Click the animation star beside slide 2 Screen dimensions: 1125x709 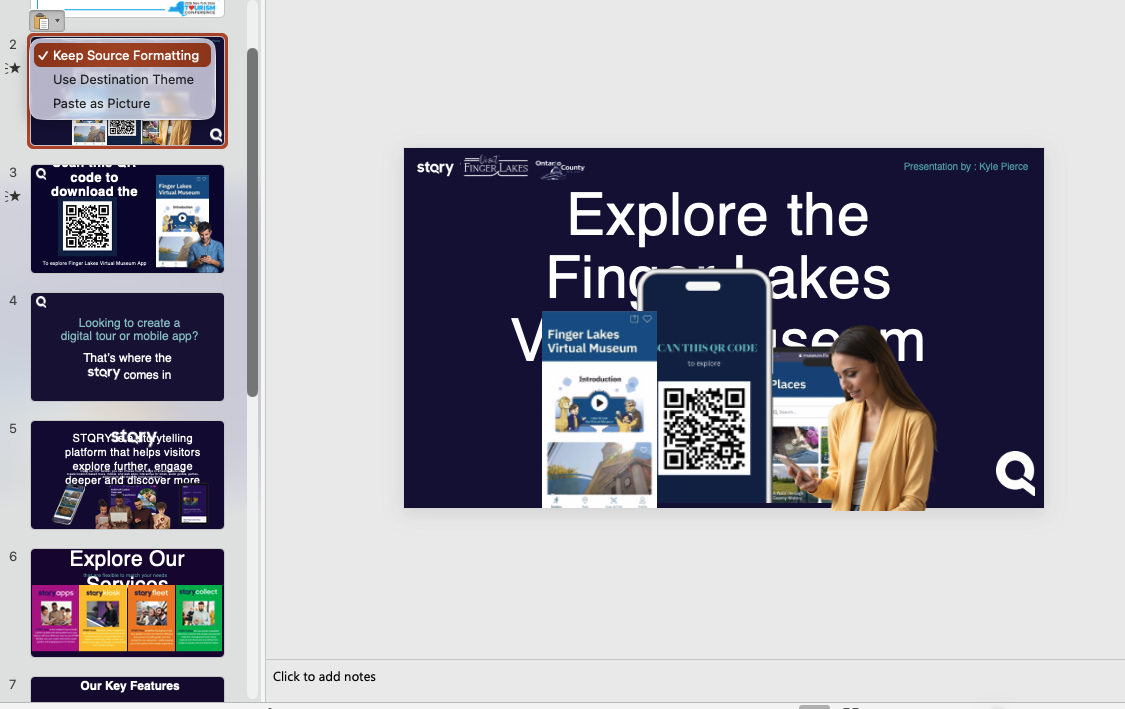pos(13,68)
